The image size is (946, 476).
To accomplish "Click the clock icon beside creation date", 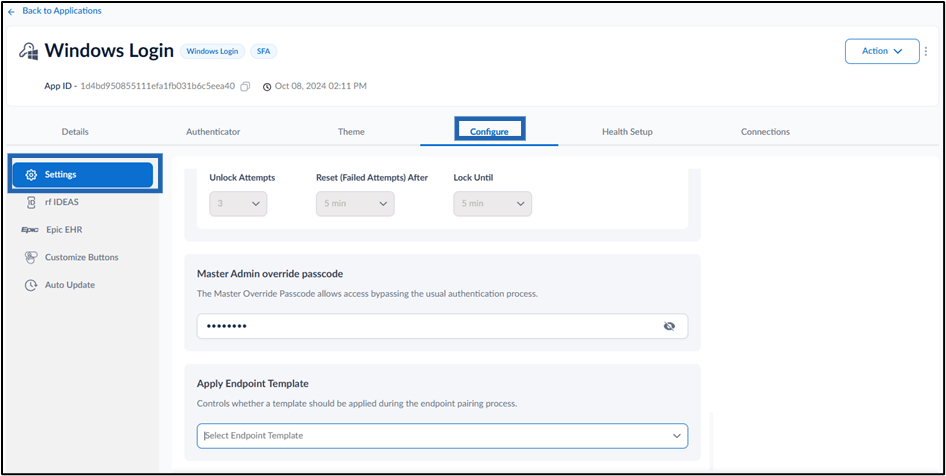I will [267, 87].
